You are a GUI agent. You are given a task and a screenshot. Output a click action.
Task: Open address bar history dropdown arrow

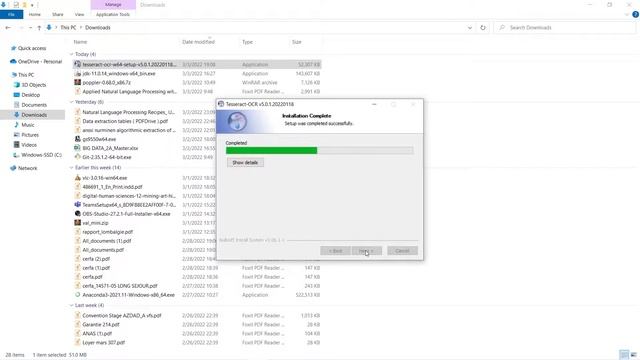(x=470, y=27)
